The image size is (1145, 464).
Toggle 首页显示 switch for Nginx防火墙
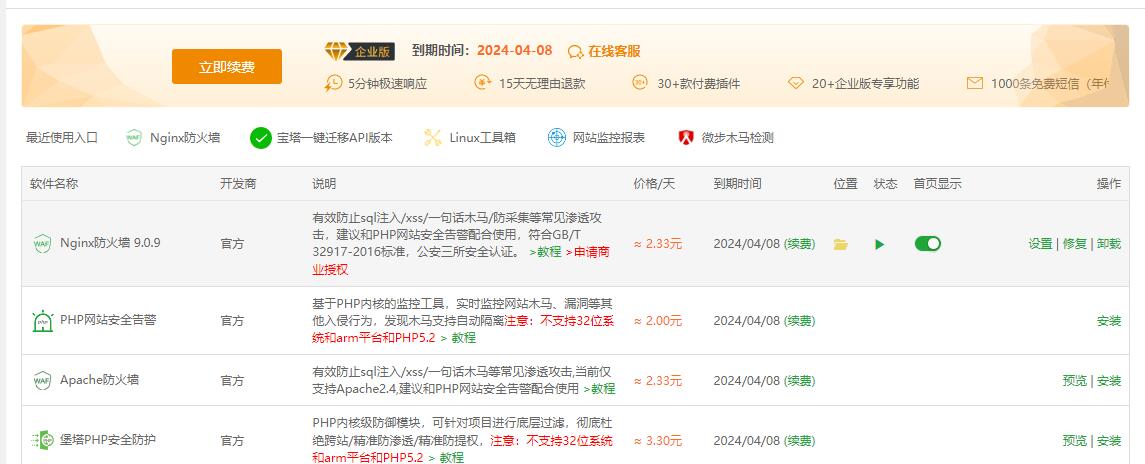pos(928,244)
